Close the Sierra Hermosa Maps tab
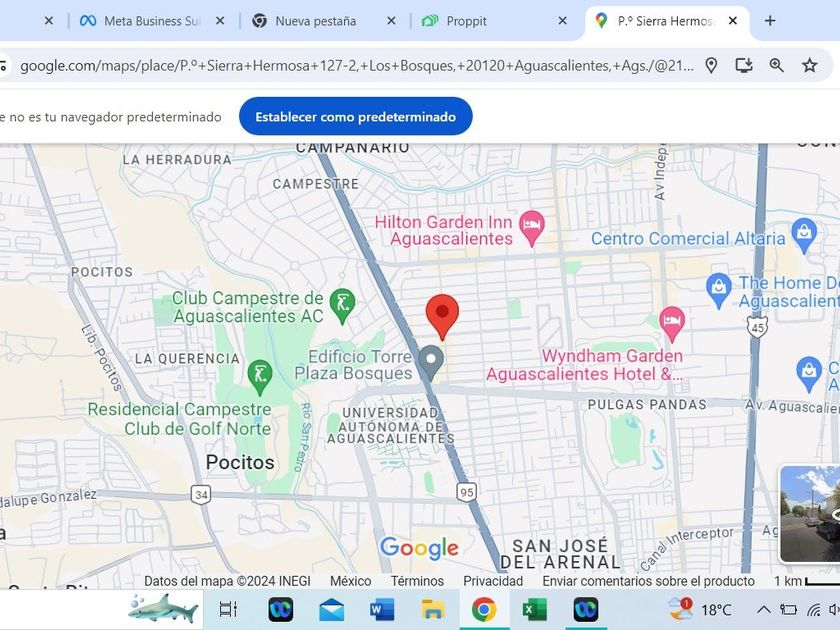Image resolution: width=840 pixels, height=630 pixels. pos(733,21)
